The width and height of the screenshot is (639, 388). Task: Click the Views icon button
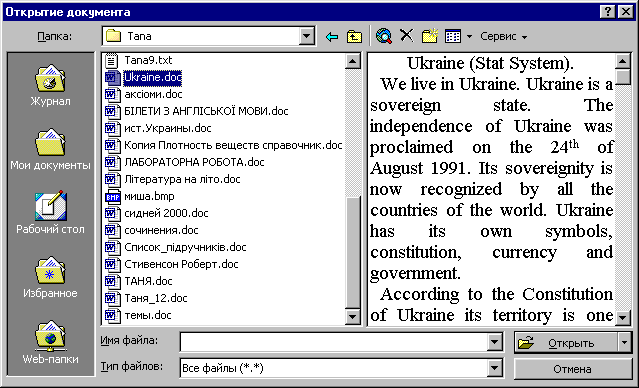tap(453, 36)
